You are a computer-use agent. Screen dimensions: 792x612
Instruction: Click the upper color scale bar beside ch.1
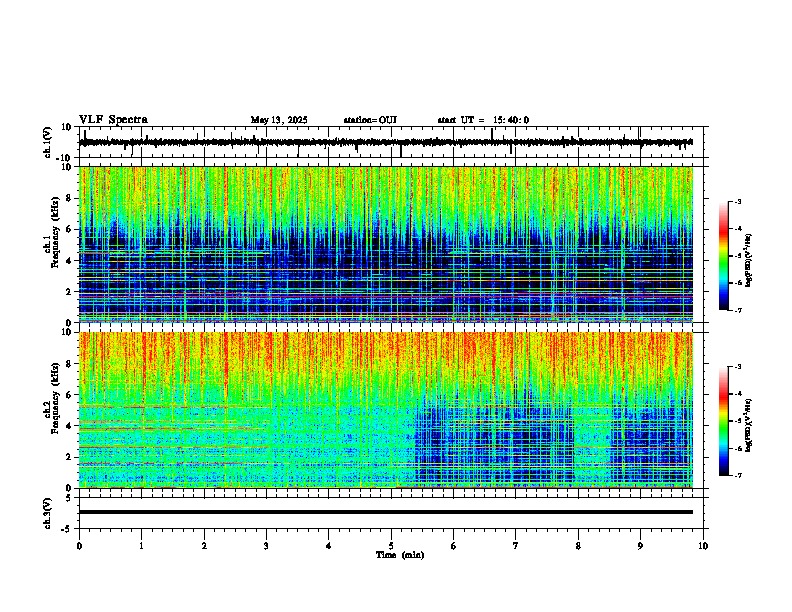[x=723, y=256]
